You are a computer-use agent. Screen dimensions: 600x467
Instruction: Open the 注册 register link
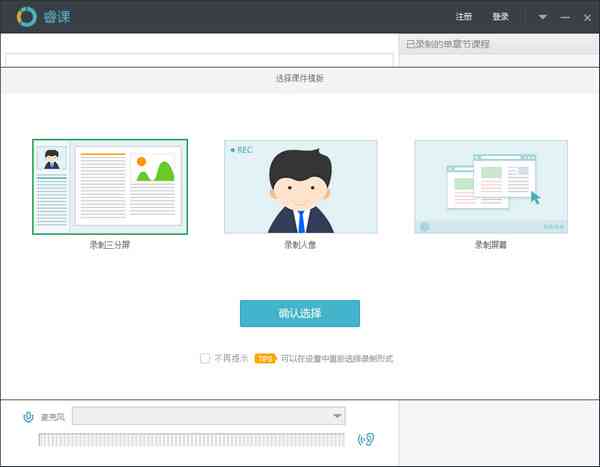pyautogui.click(x=464, y=16)
